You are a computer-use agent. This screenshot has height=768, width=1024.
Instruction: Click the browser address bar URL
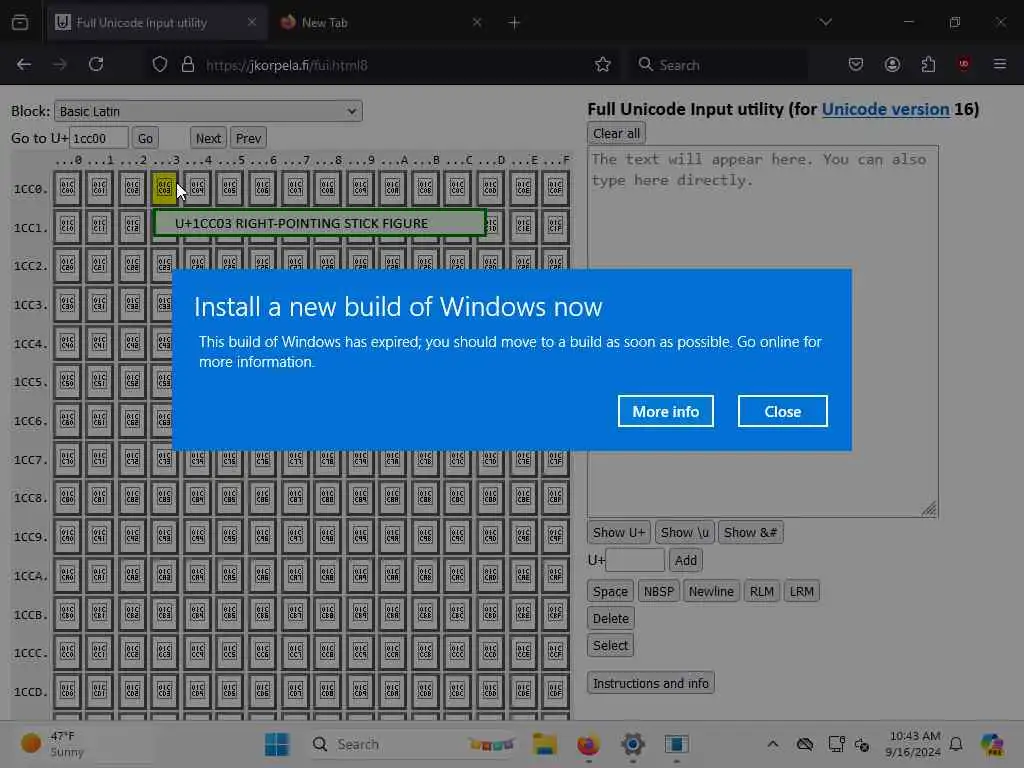287,65
